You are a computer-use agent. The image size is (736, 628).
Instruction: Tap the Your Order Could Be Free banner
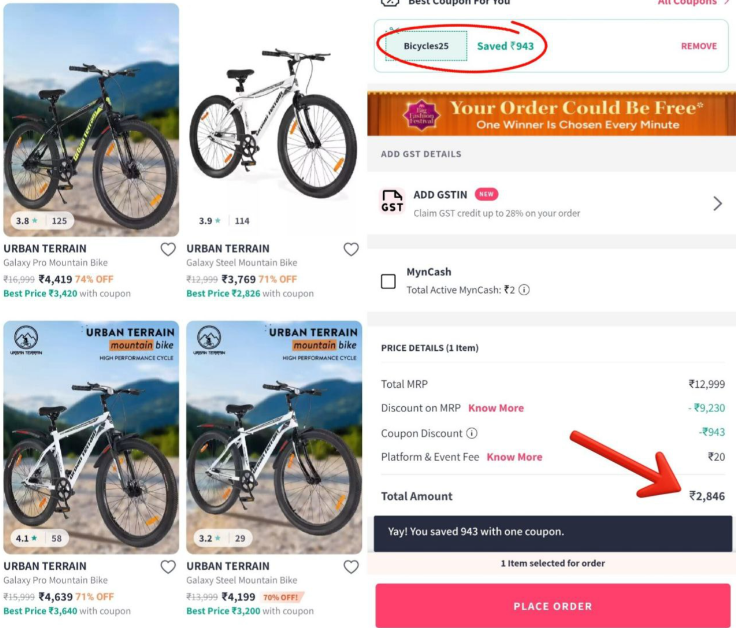coord(550,114)
